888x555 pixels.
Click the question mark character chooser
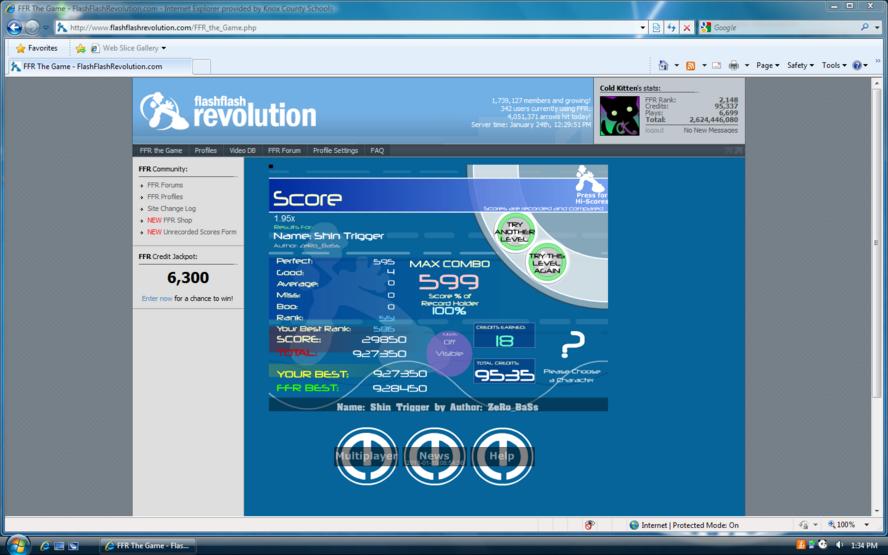pyautogui.click(x=573, y=344)
